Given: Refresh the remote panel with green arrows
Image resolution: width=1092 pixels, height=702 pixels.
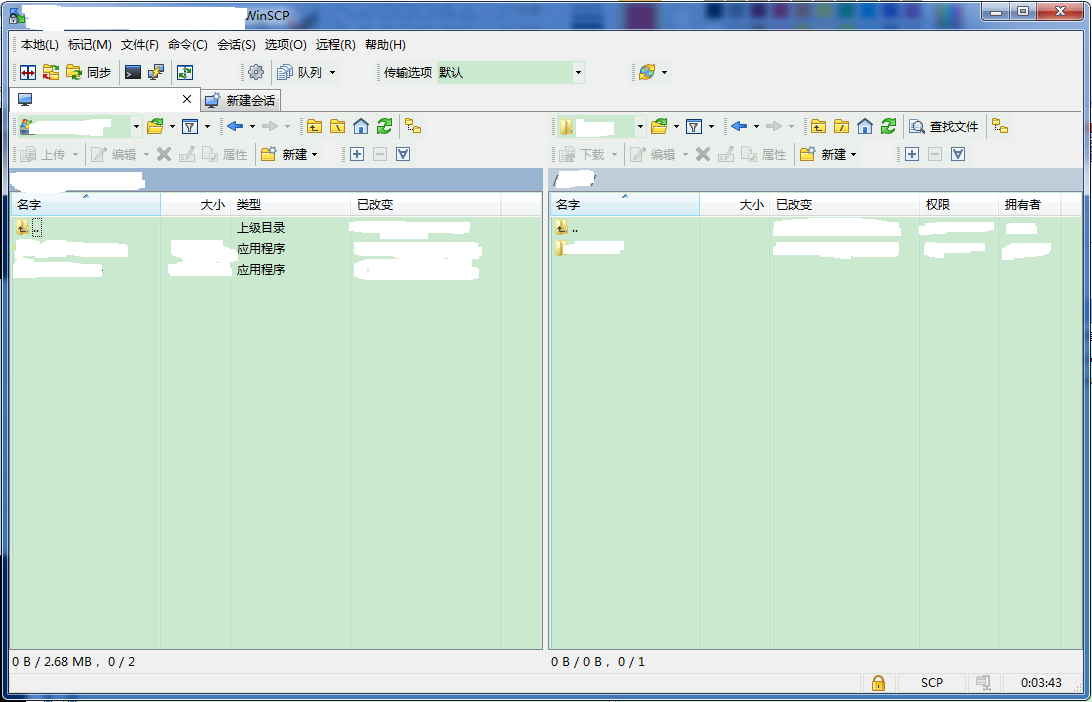Looking at the screenshot, I should pos(889,127).
